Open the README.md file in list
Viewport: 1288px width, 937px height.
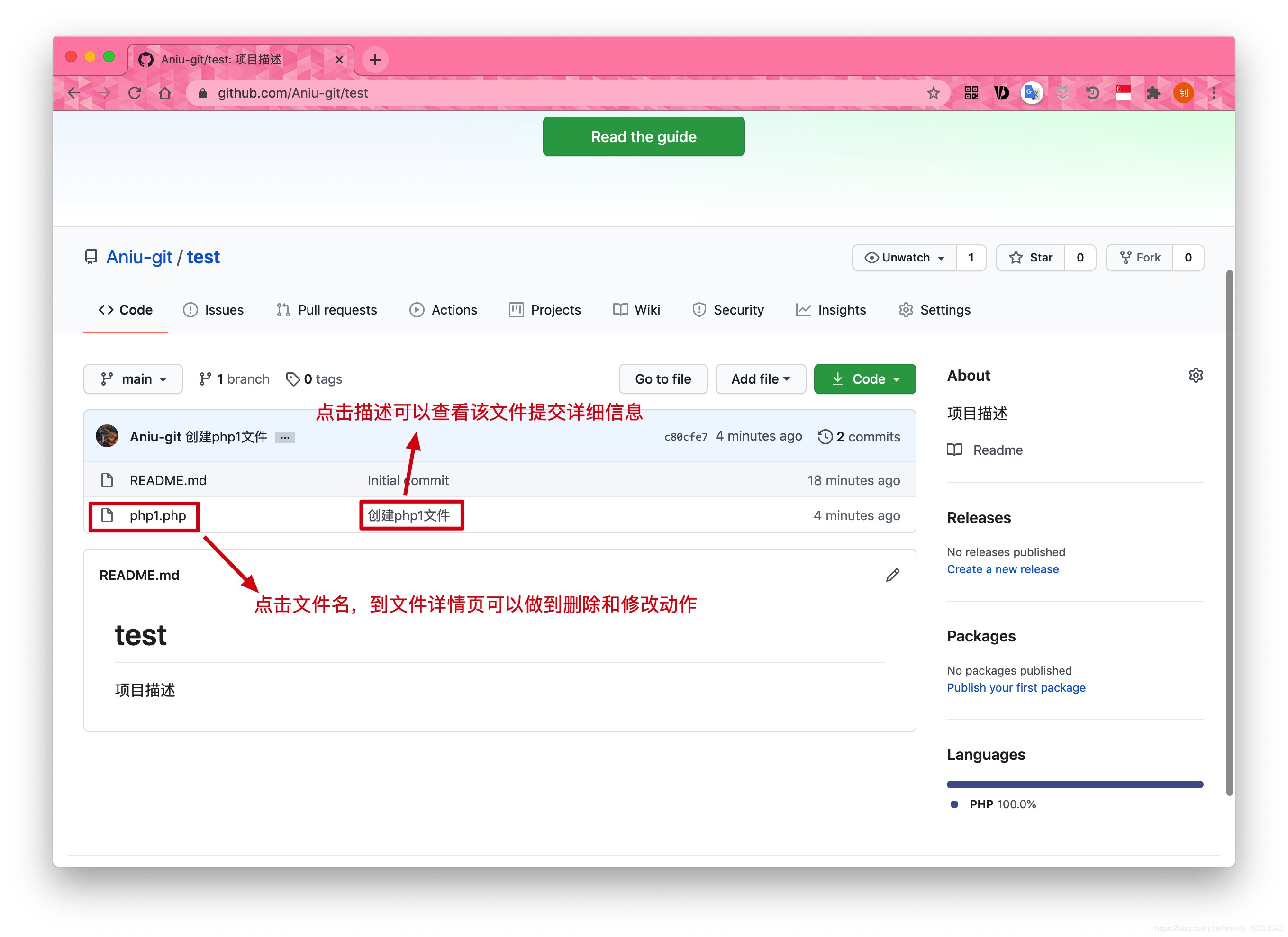pyautogui.click(x=168, y=480)
